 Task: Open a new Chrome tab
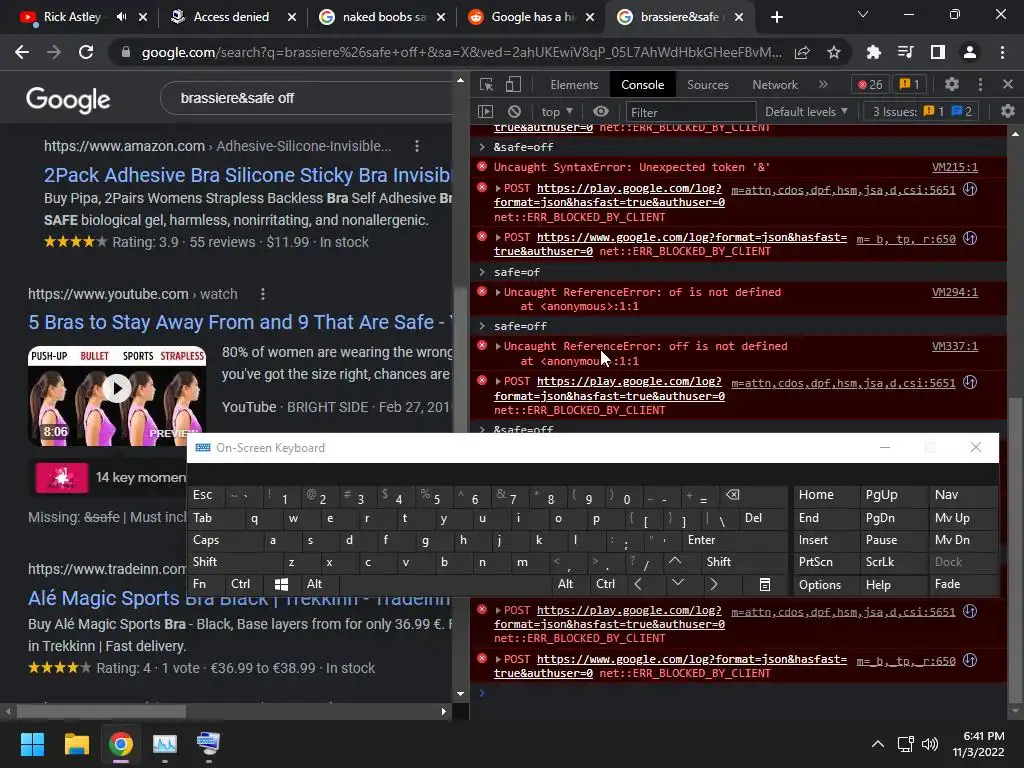pyautogui.click(x=776, y=17)
